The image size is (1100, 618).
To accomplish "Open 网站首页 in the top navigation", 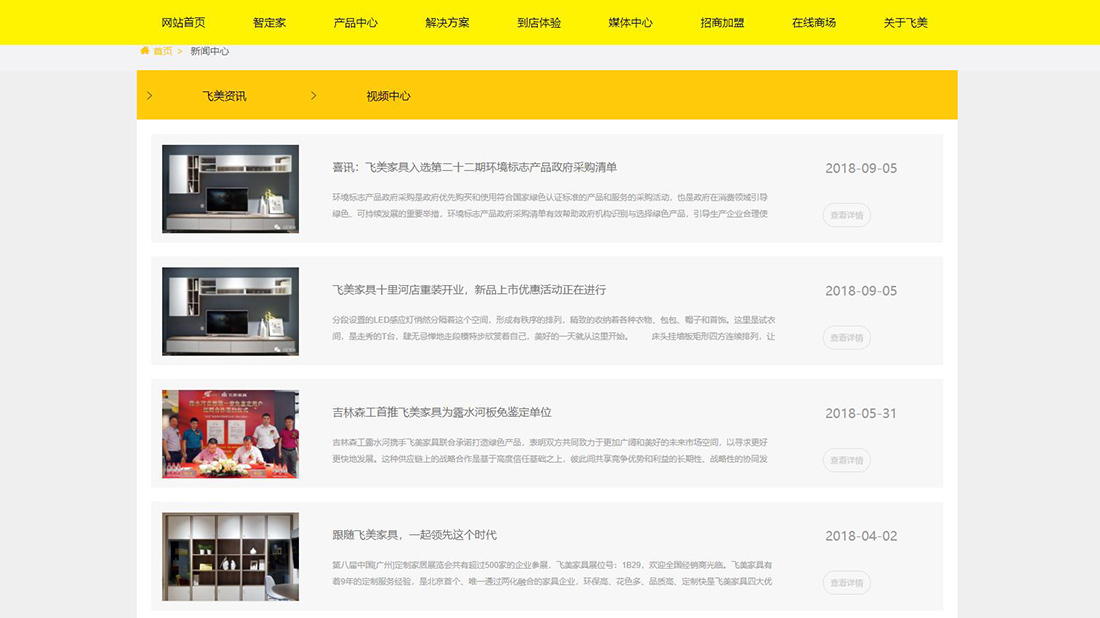I will [183, 22].
